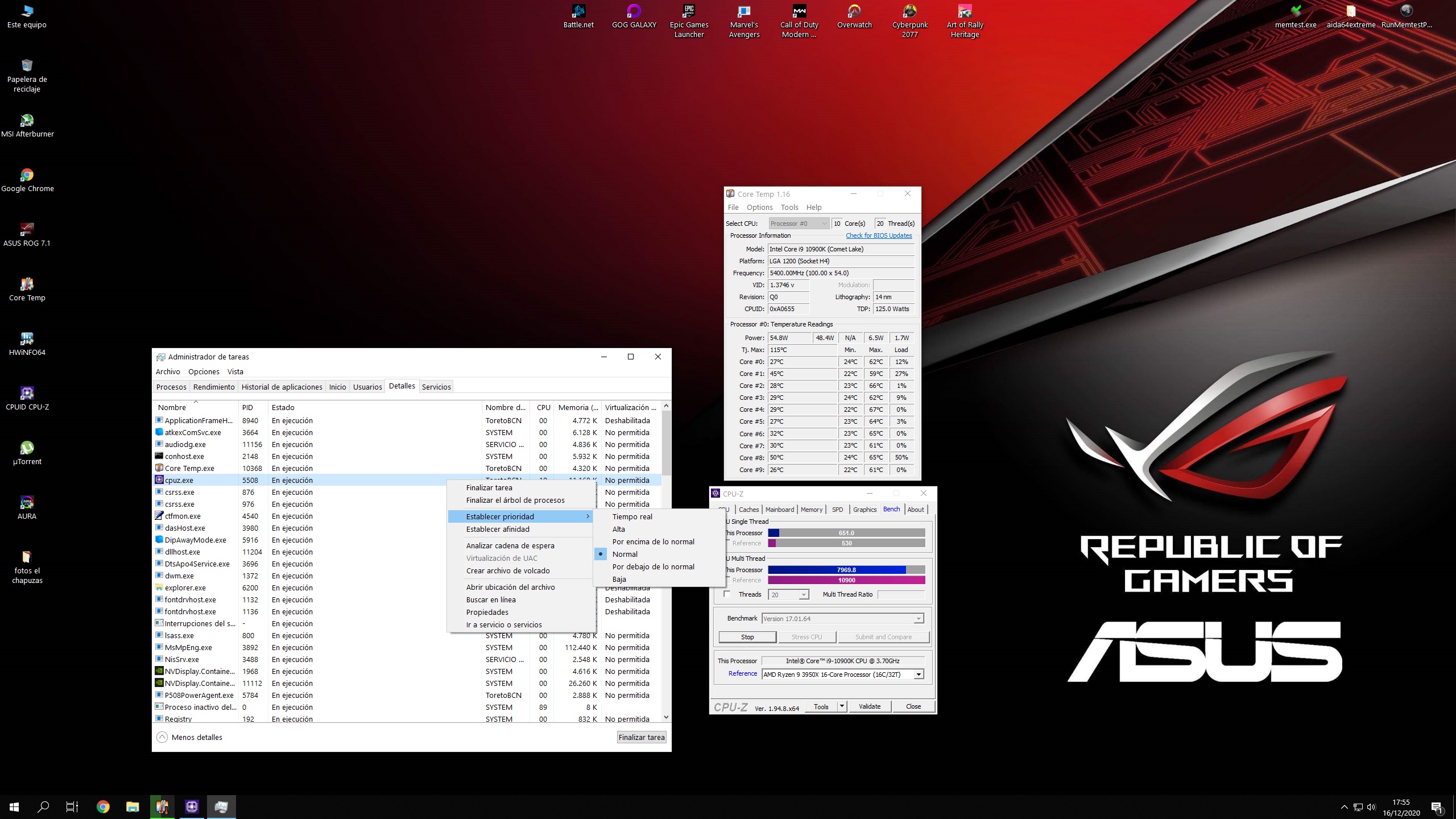Screen dimensions: 1456x819
Task: Choose Establecer afinidad menu item
Action: click(x=520, y=529)
